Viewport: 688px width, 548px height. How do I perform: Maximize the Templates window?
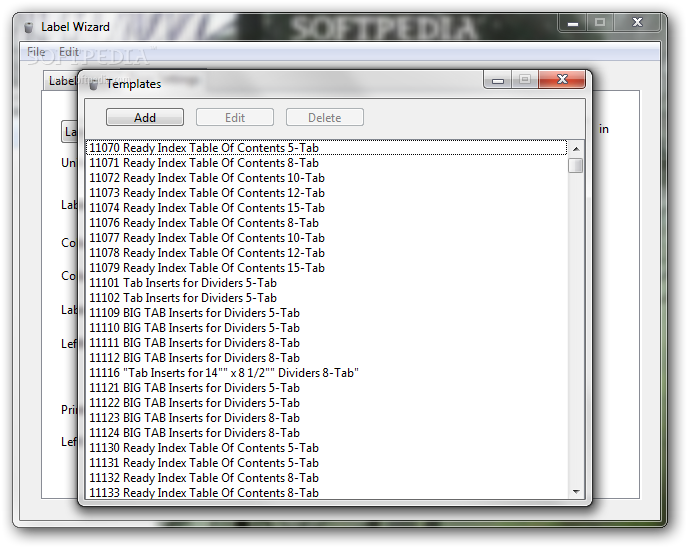525,79
